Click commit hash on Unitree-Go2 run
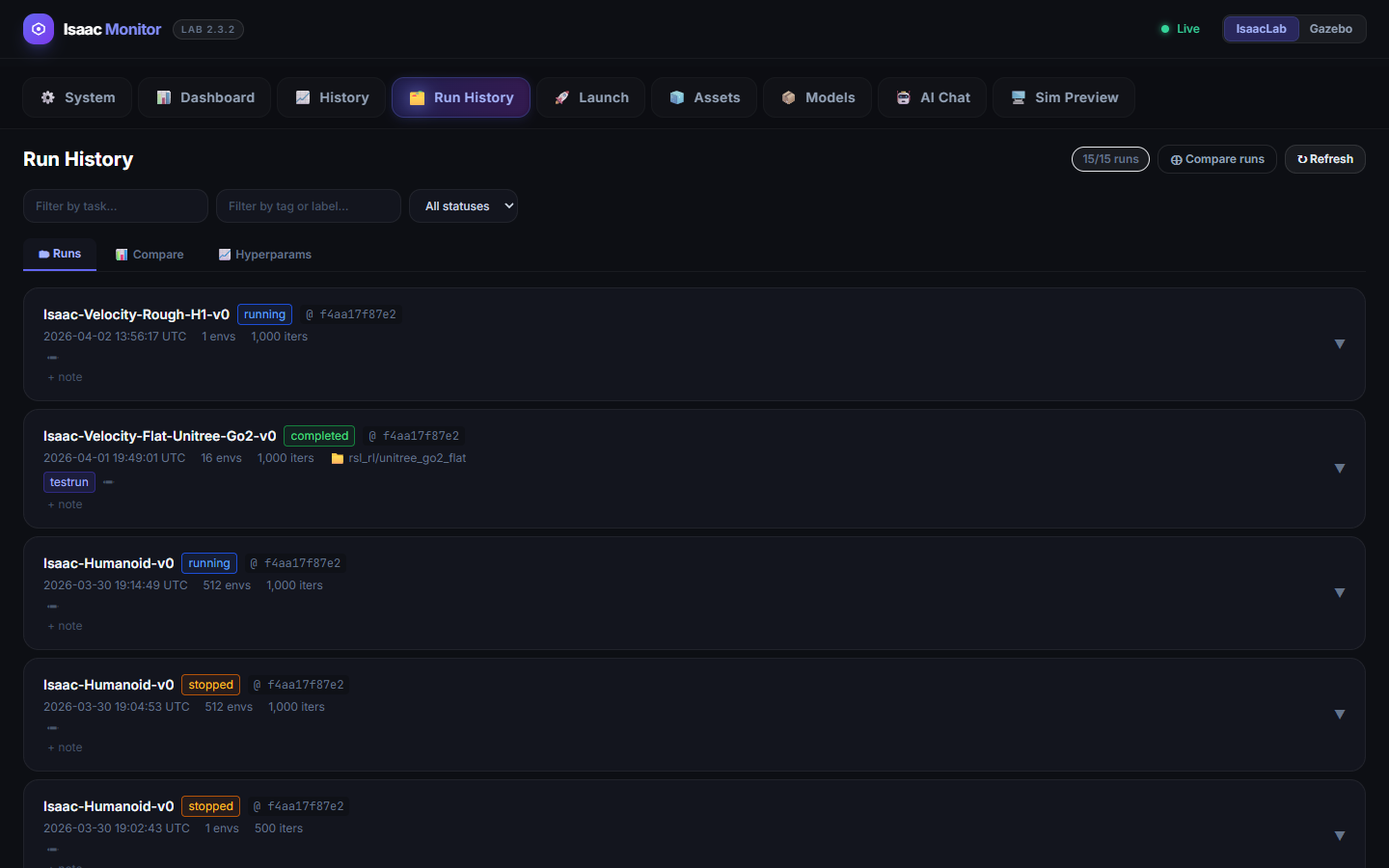The image size is (1389, 868). [414, 436]
